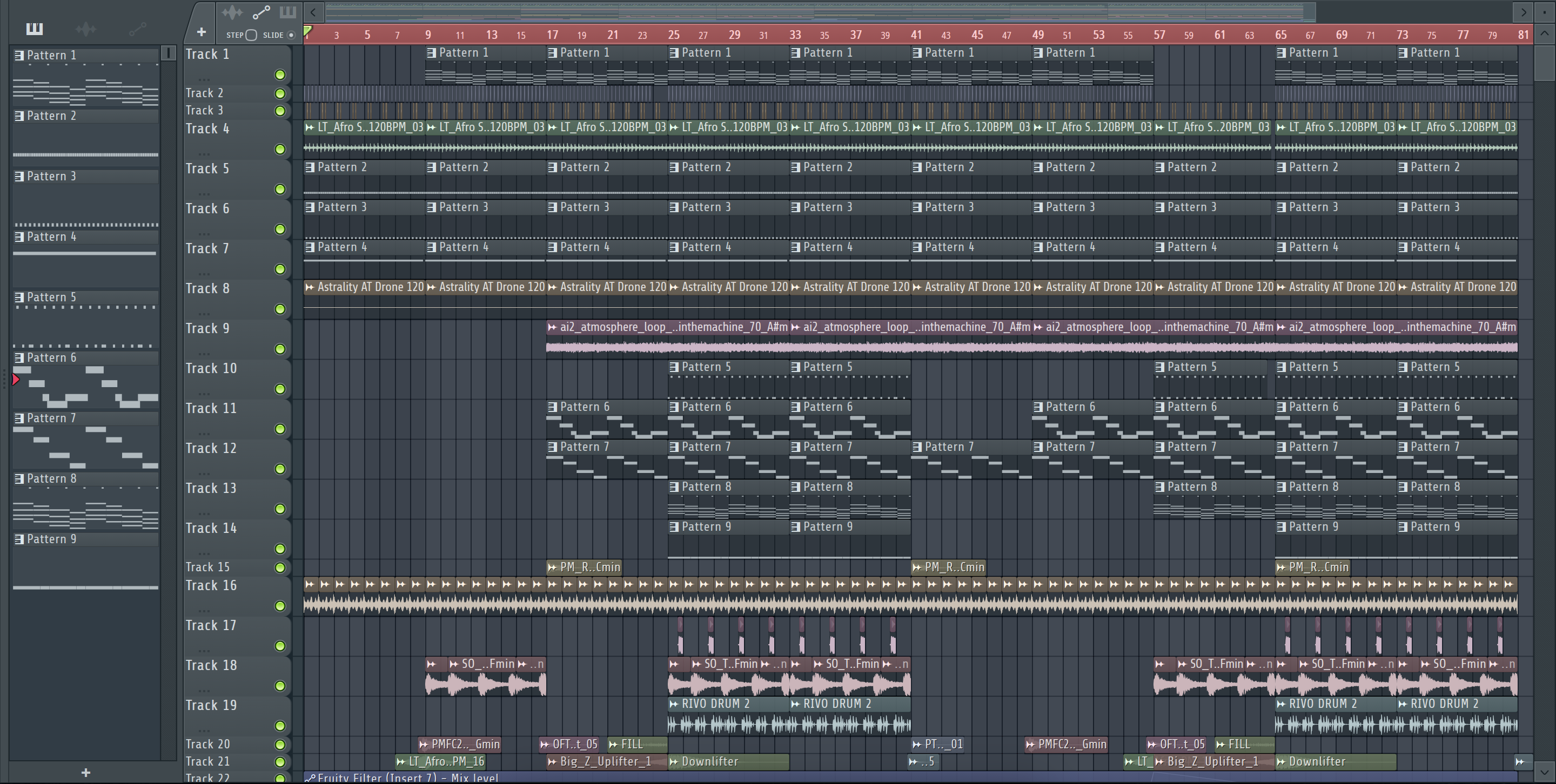This screenshot has height=784, width=1556.
Task: Show patterns in the picker panel
Action: (x=35, y=29)
